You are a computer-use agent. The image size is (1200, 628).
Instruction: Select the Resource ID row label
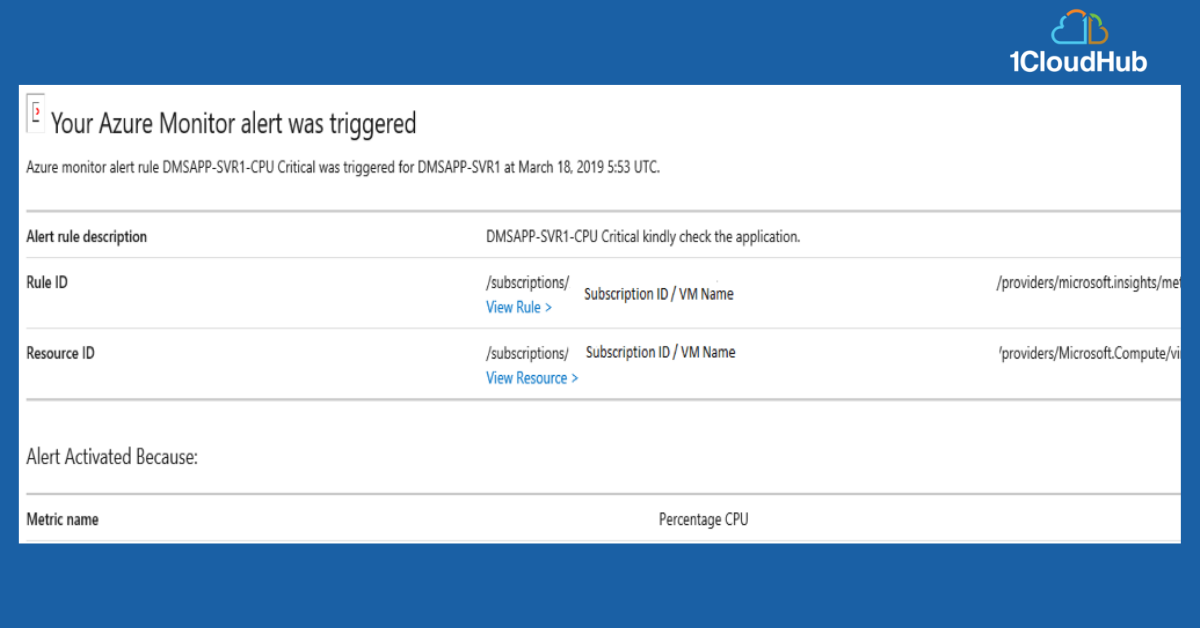click(60, 353)
